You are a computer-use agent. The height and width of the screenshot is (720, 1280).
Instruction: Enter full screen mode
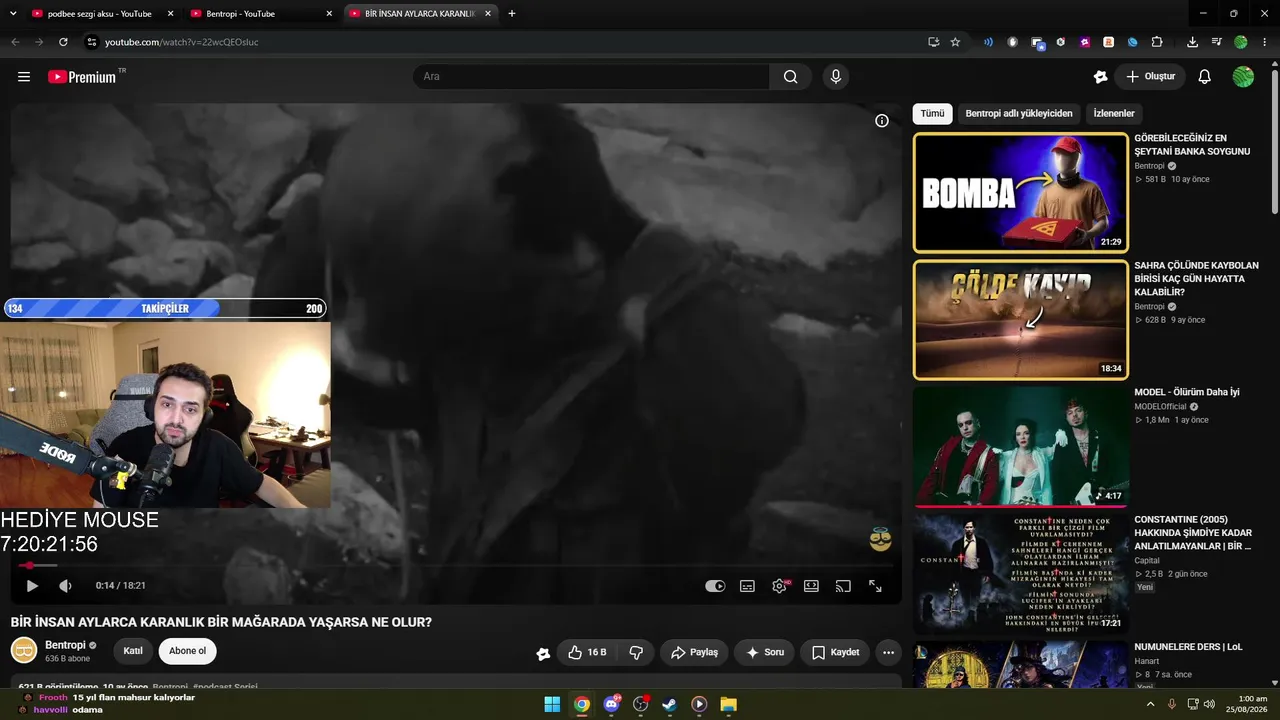875,586
